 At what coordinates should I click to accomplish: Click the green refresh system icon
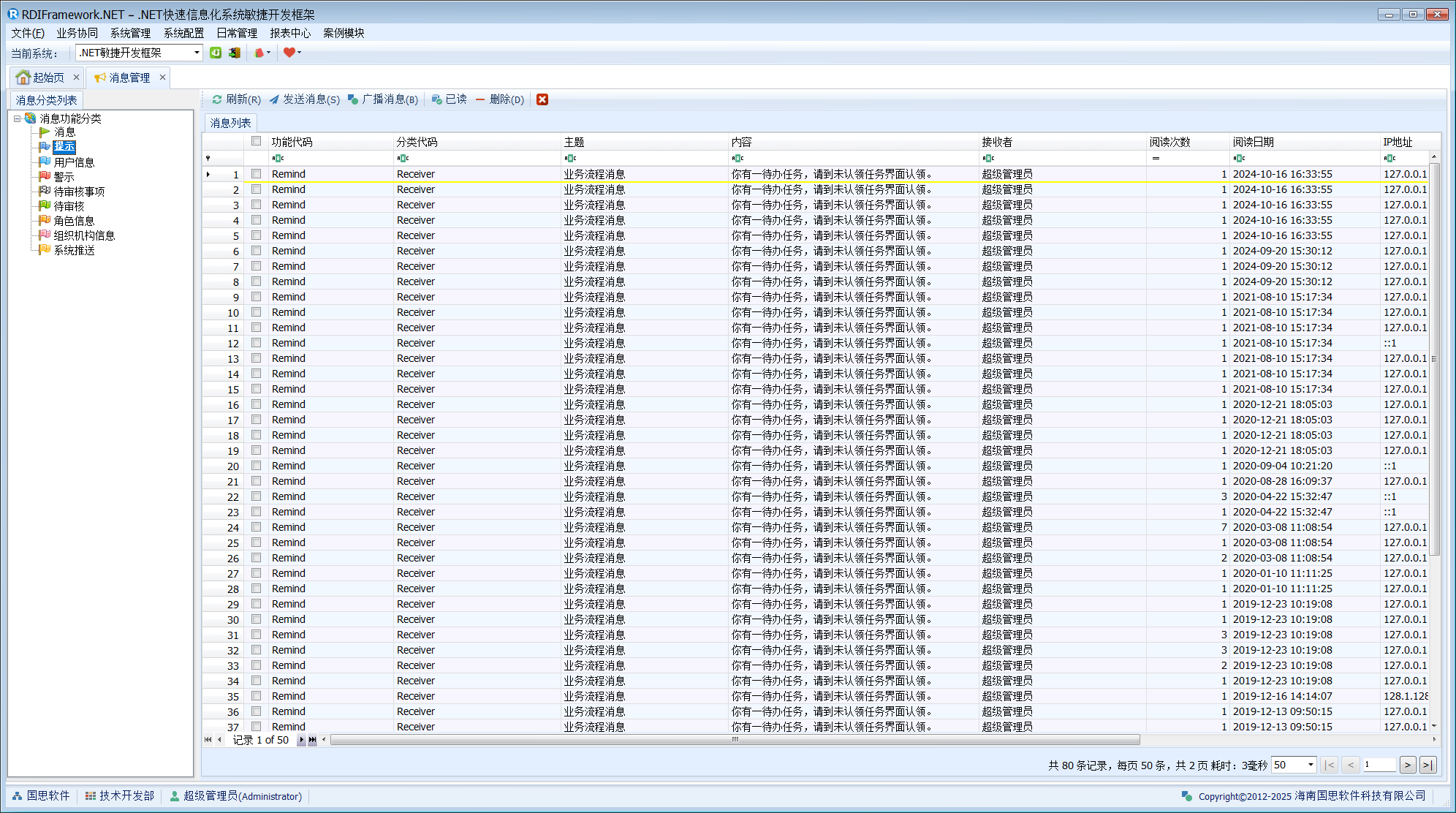(x=216, y=53)
